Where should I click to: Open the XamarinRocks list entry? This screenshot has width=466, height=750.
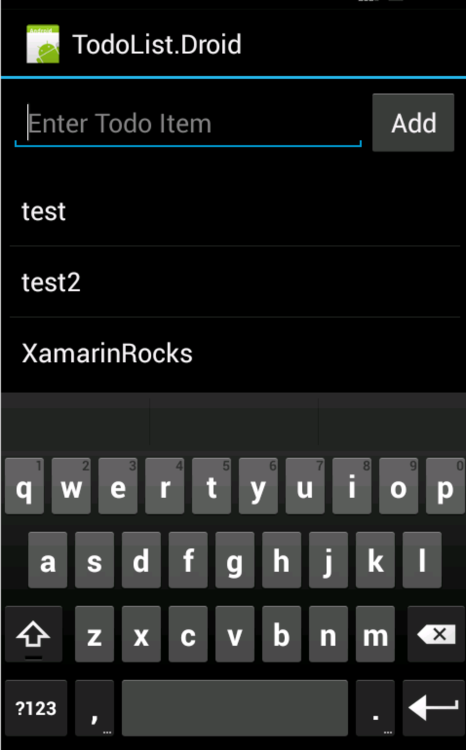tap(235, 353)
